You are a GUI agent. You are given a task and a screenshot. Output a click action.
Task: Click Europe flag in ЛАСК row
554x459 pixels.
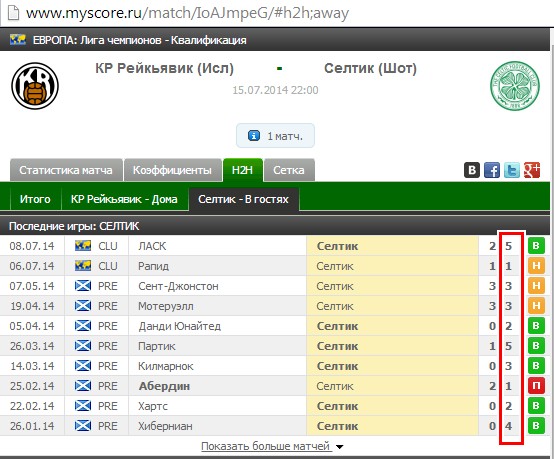pos(83,246)
